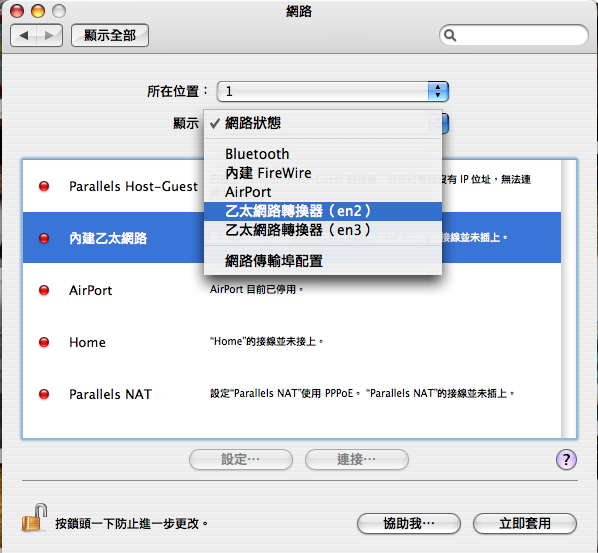Open help with the purple question mark

pyautogui.click(x=566, y=459)
